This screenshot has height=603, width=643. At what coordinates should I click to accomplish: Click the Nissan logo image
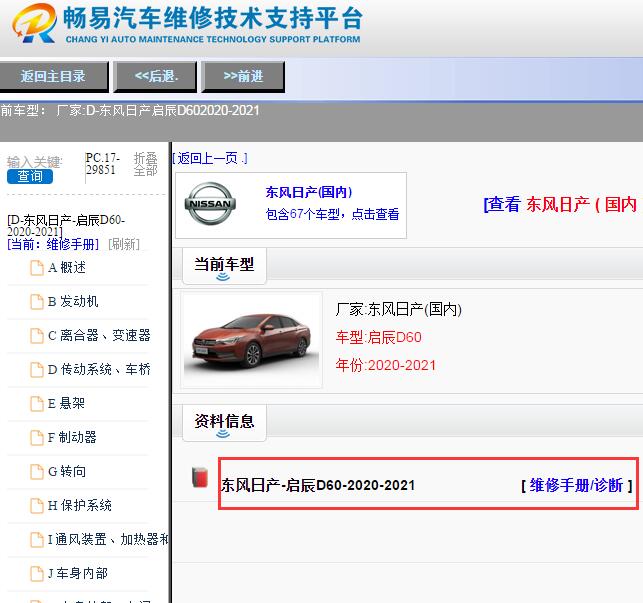tap(210, 203)
